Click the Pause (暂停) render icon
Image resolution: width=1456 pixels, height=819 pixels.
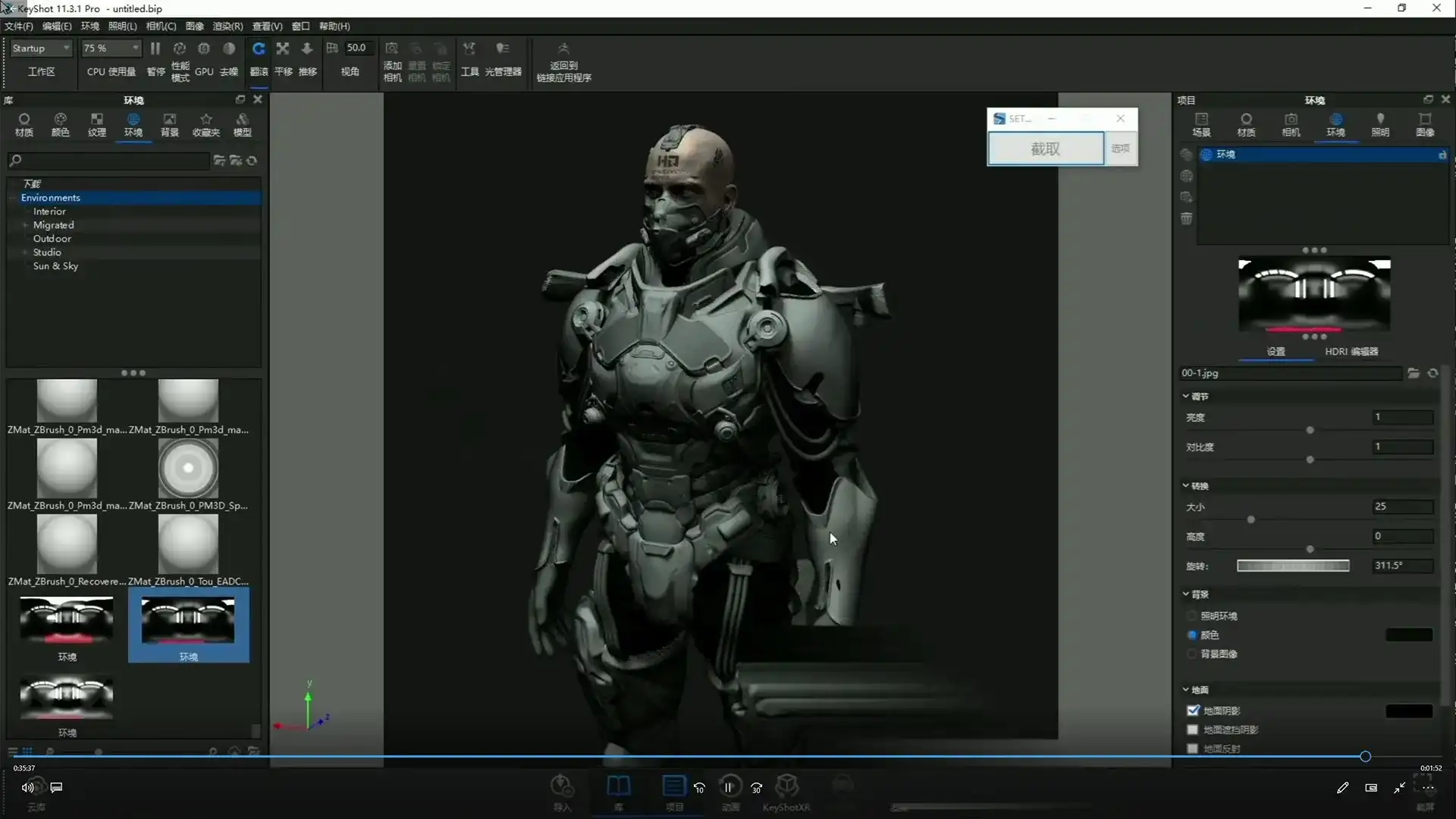click(x=155, y=49)
